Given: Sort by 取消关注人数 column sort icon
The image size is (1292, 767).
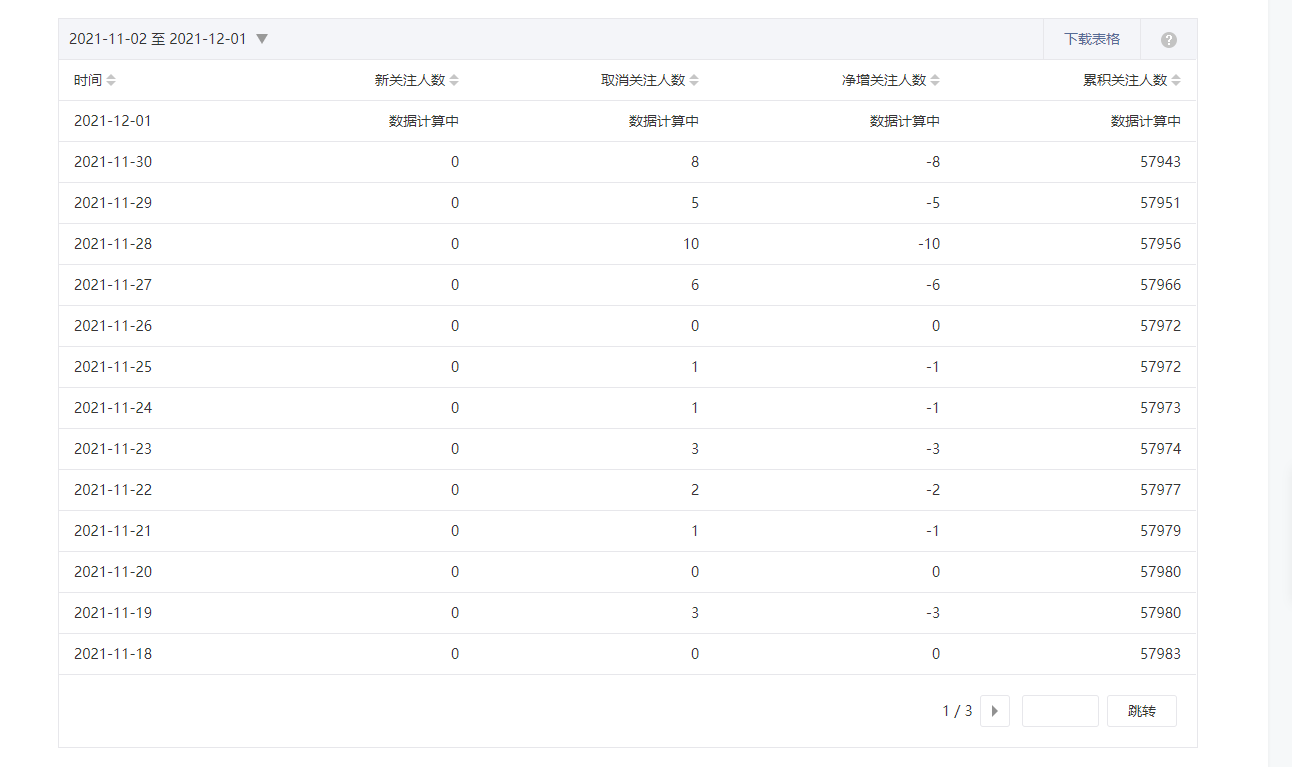Looking at the screenshot, I should (x=694, y=80).
